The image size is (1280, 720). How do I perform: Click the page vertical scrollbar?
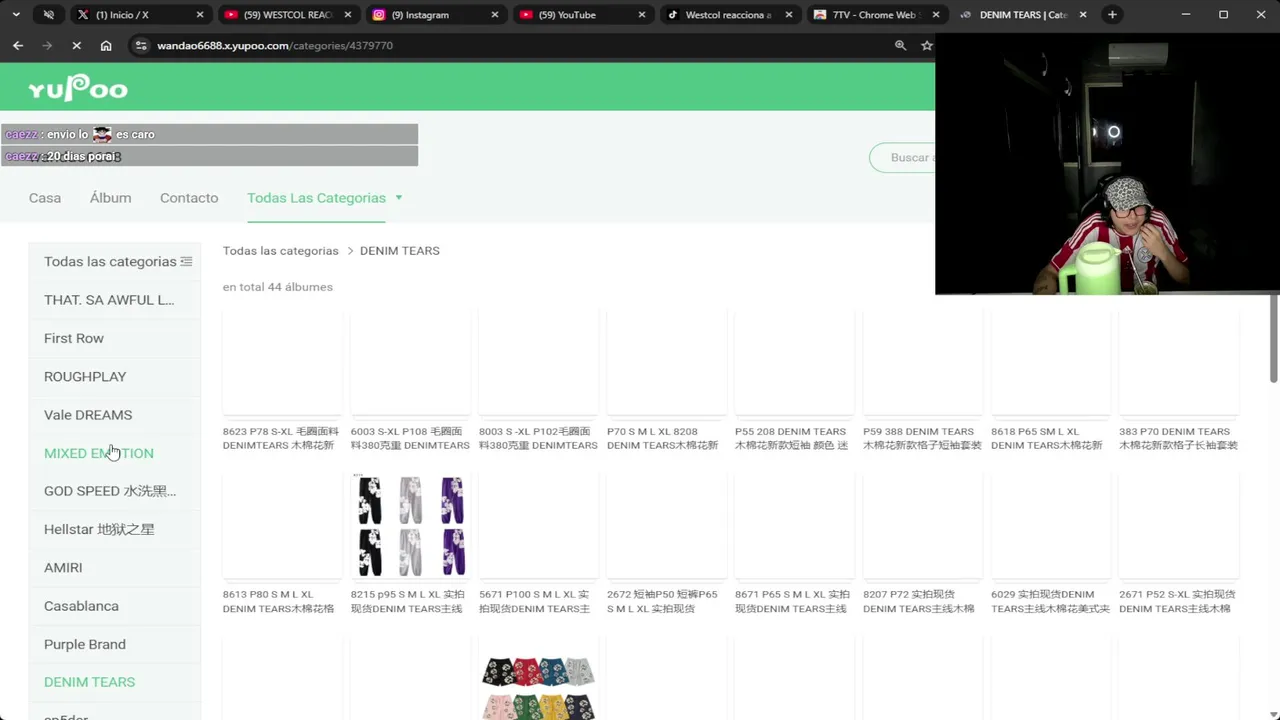pos(1274,338)
